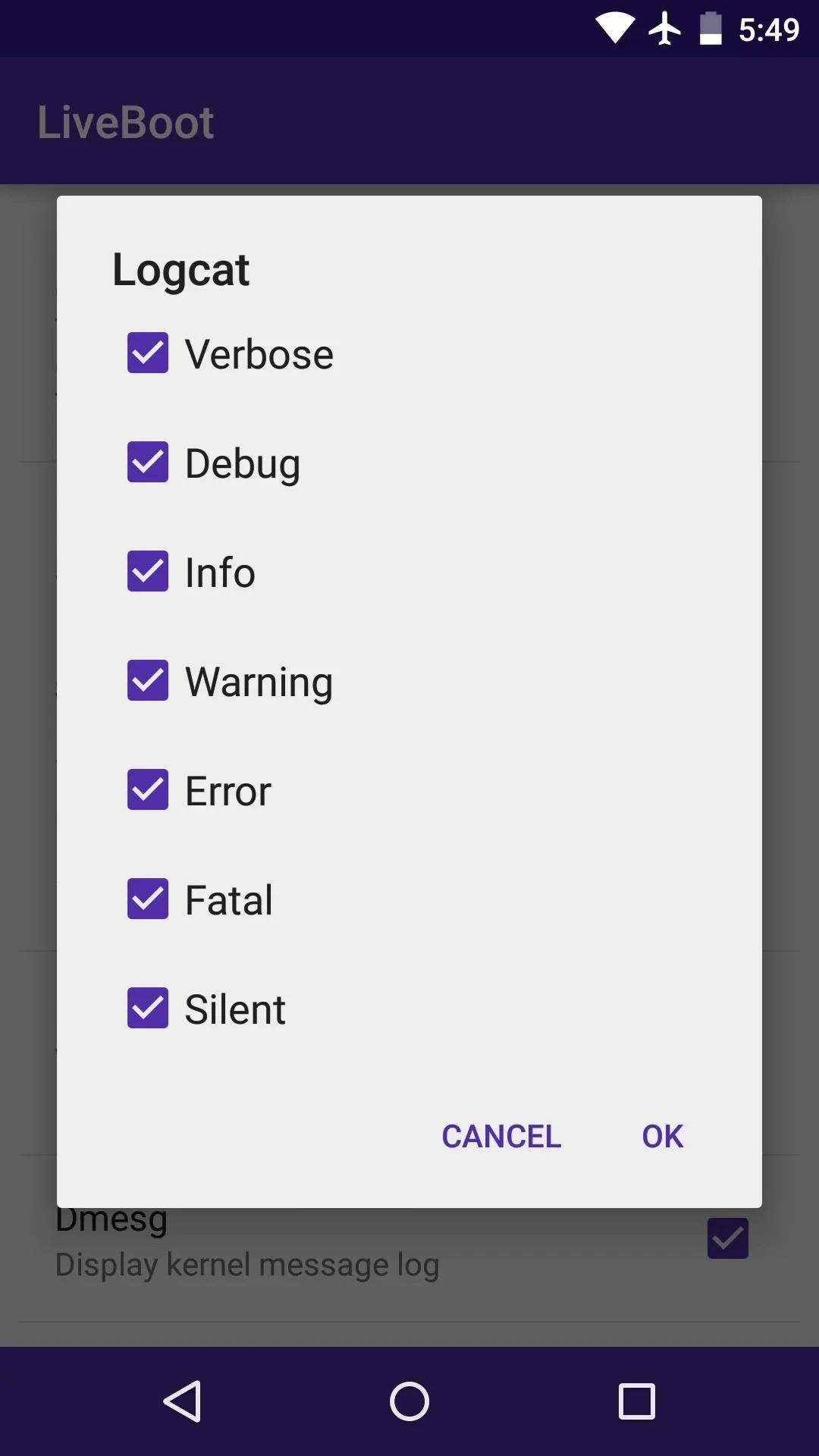
Task: Tap the battery status icon
Action: [x=711, y=29]
